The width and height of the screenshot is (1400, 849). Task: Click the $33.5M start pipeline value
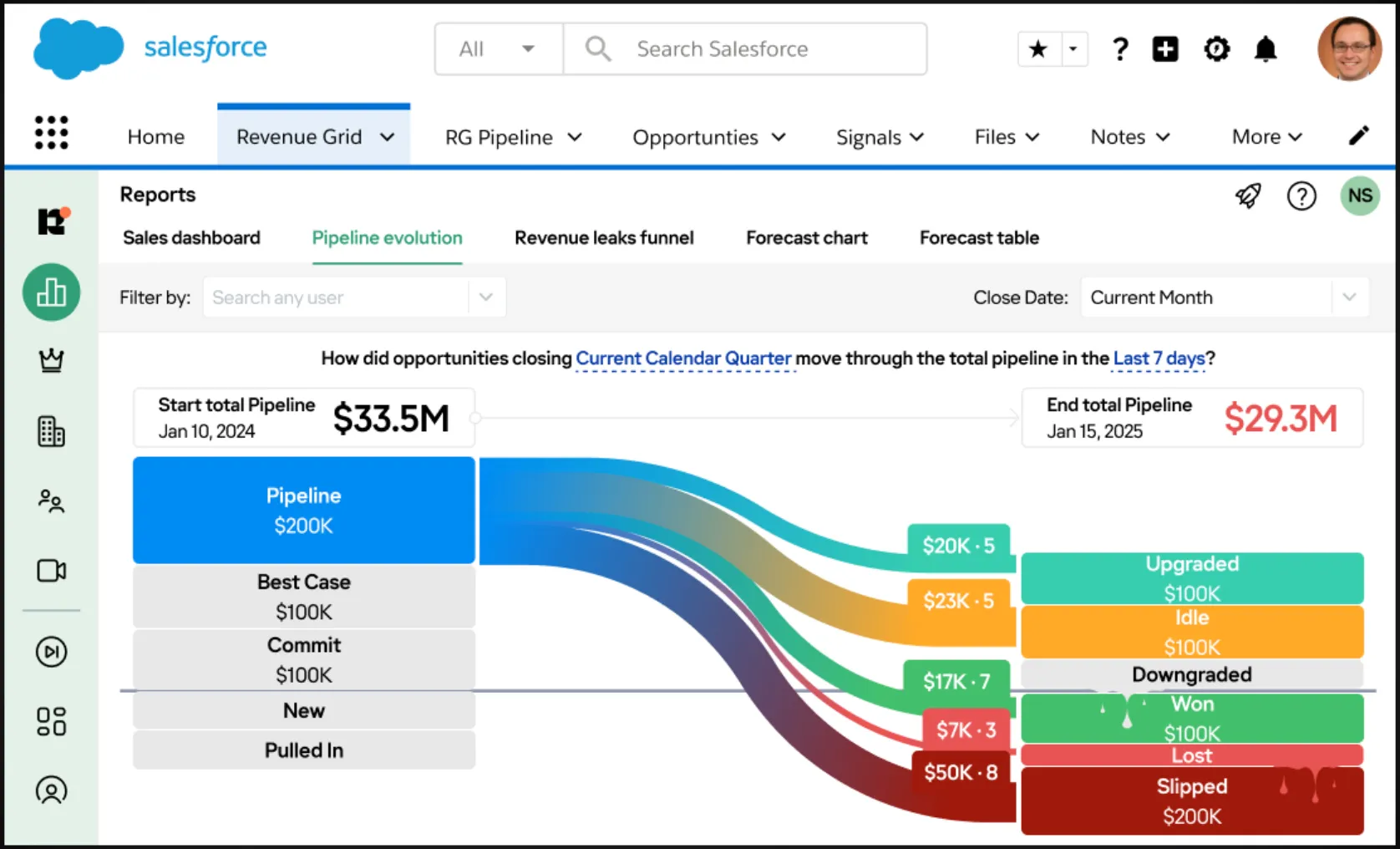[391, 419]
